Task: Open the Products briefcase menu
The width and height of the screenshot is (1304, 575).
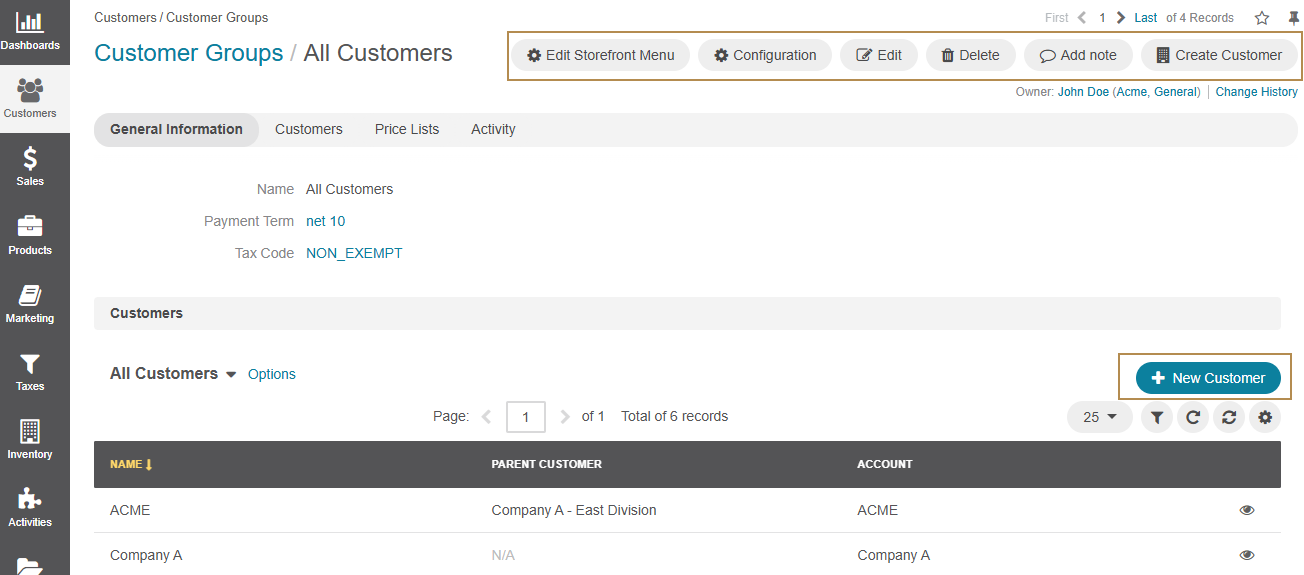Action: pos(30,235)
